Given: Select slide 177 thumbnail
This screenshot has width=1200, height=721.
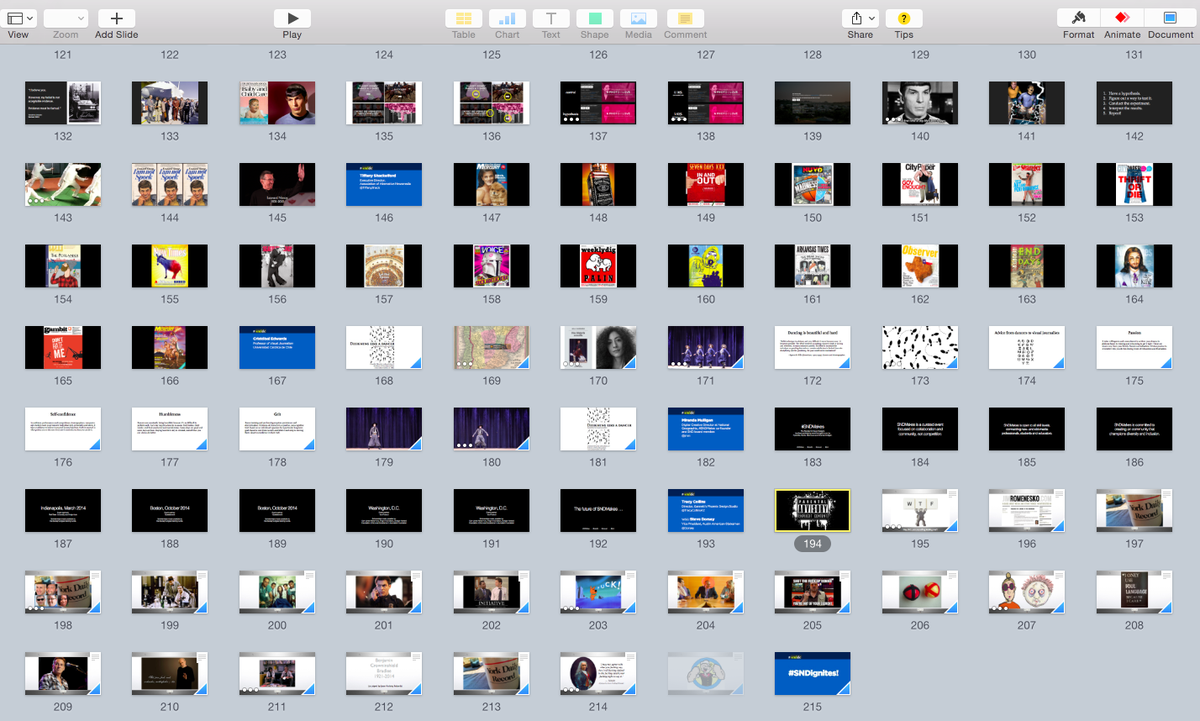Looking at the screenshot, I should (x=170, y=429).
